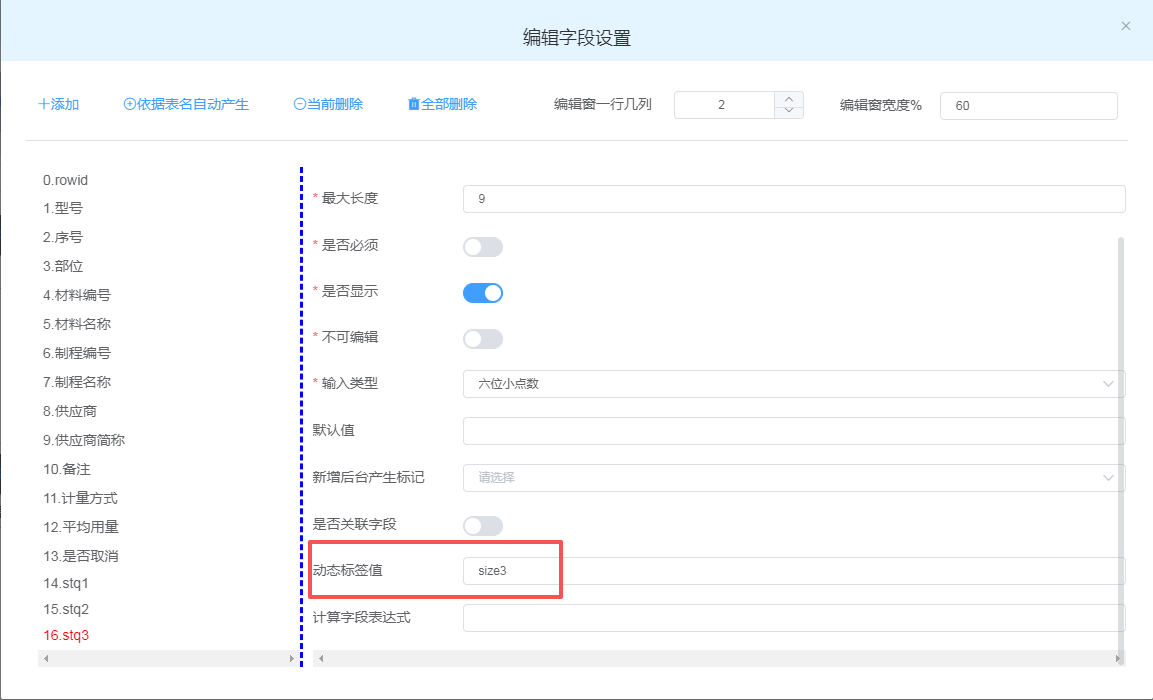
Task: Click the 当前删除 minus icon
Action: tap(299, 105)
